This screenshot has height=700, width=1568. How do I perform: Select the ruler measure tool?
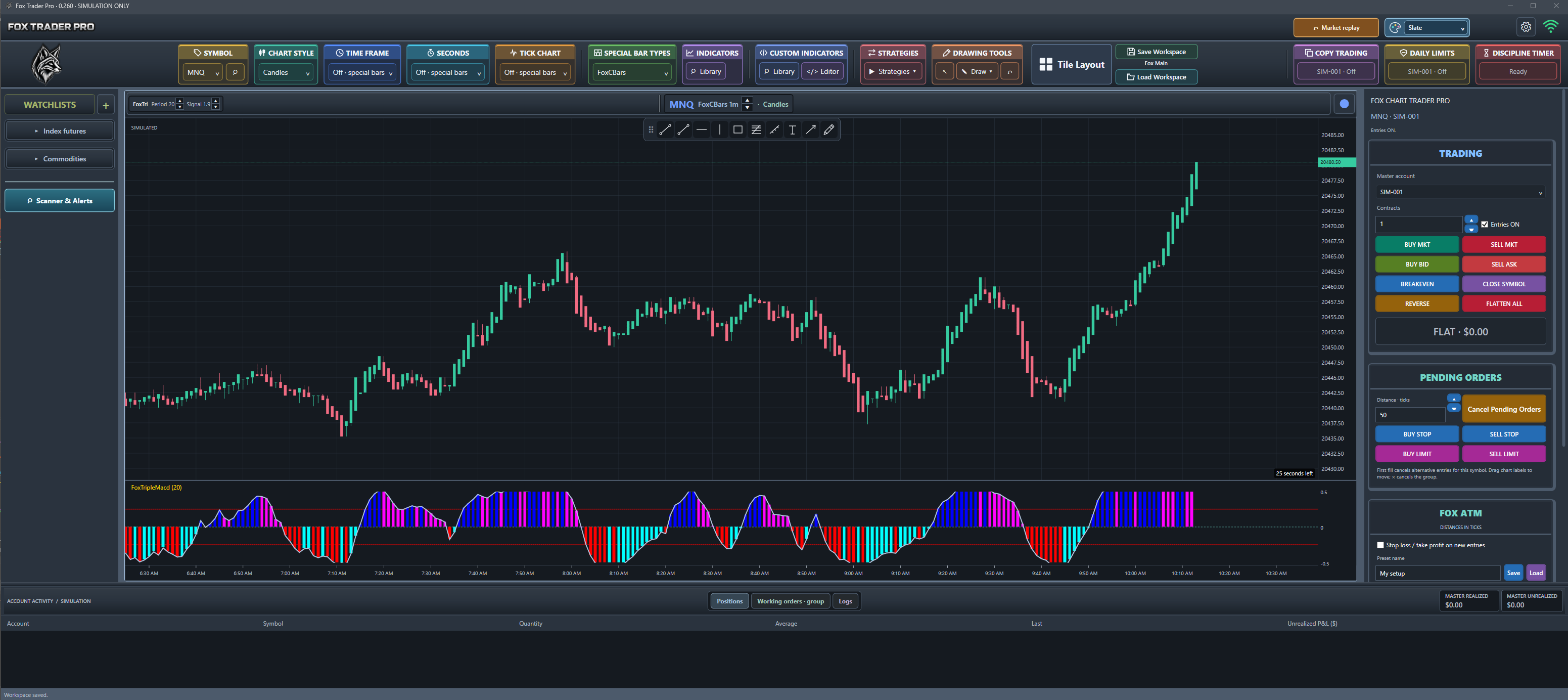(774, 130)
